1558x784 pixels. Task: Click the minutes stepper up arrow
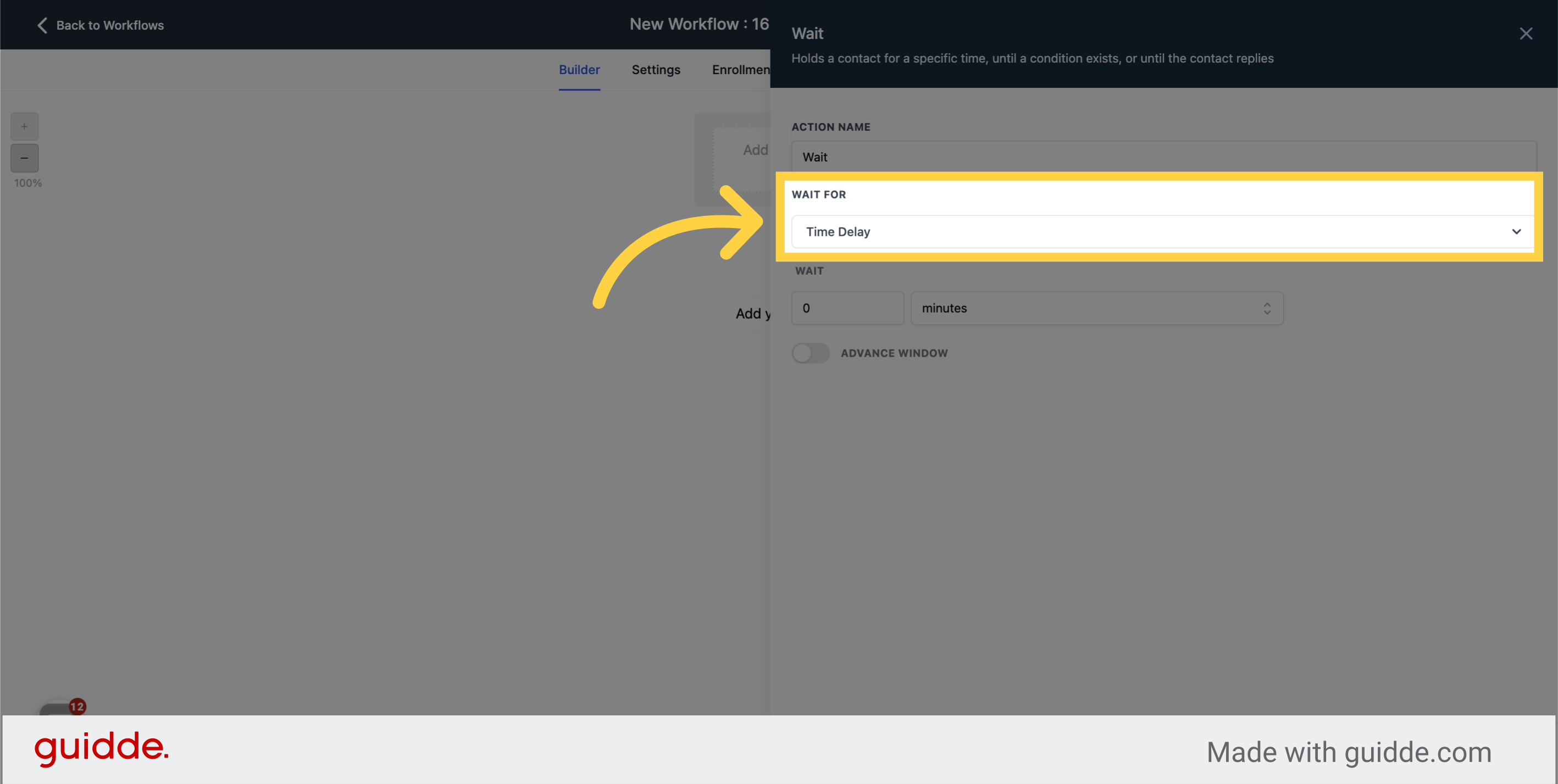pyautogui.click(x=1268, y=304)
